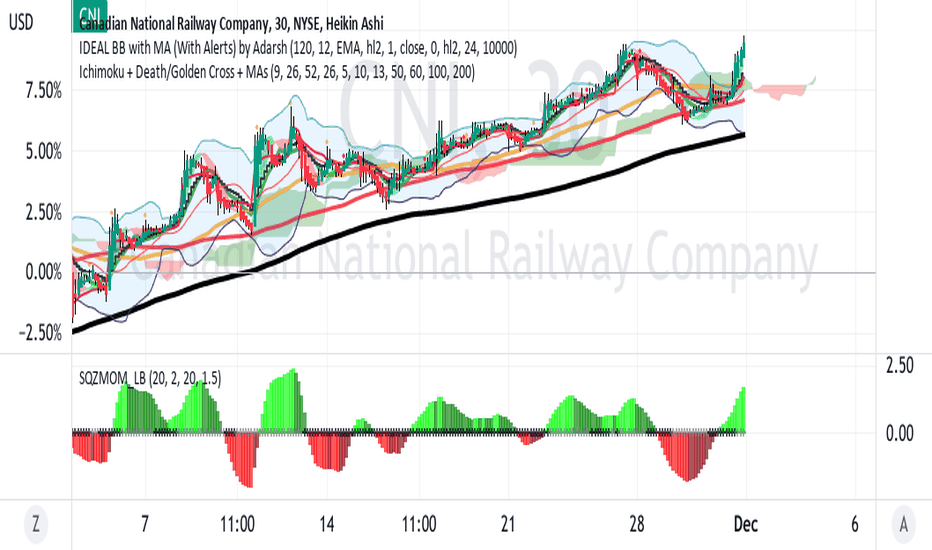Click the 7.50% price axis label
932x550 pixels.
(43, 91)
